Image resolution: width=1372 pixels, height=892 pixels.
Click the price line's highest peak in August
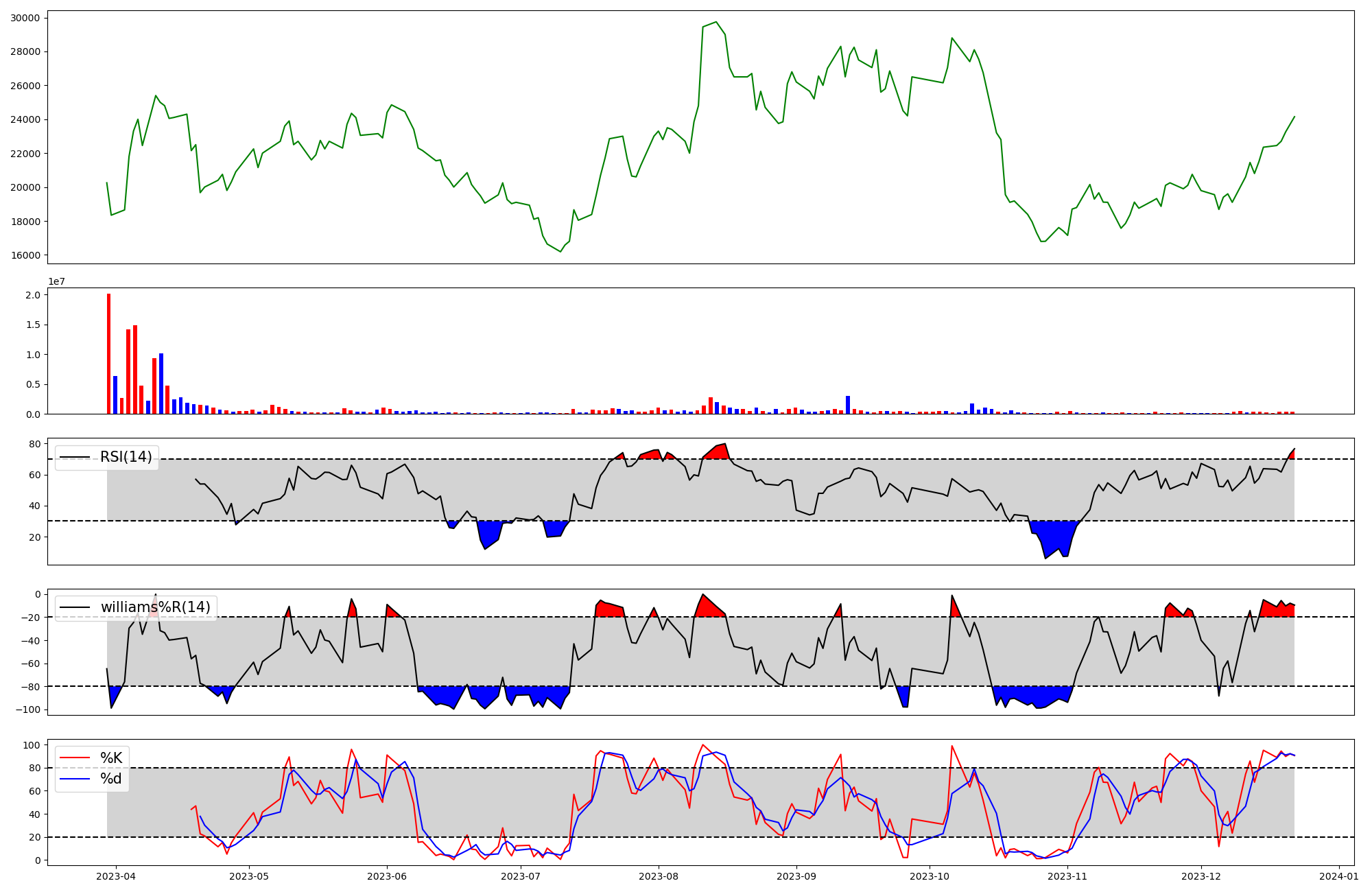click(x=716, y=22)
